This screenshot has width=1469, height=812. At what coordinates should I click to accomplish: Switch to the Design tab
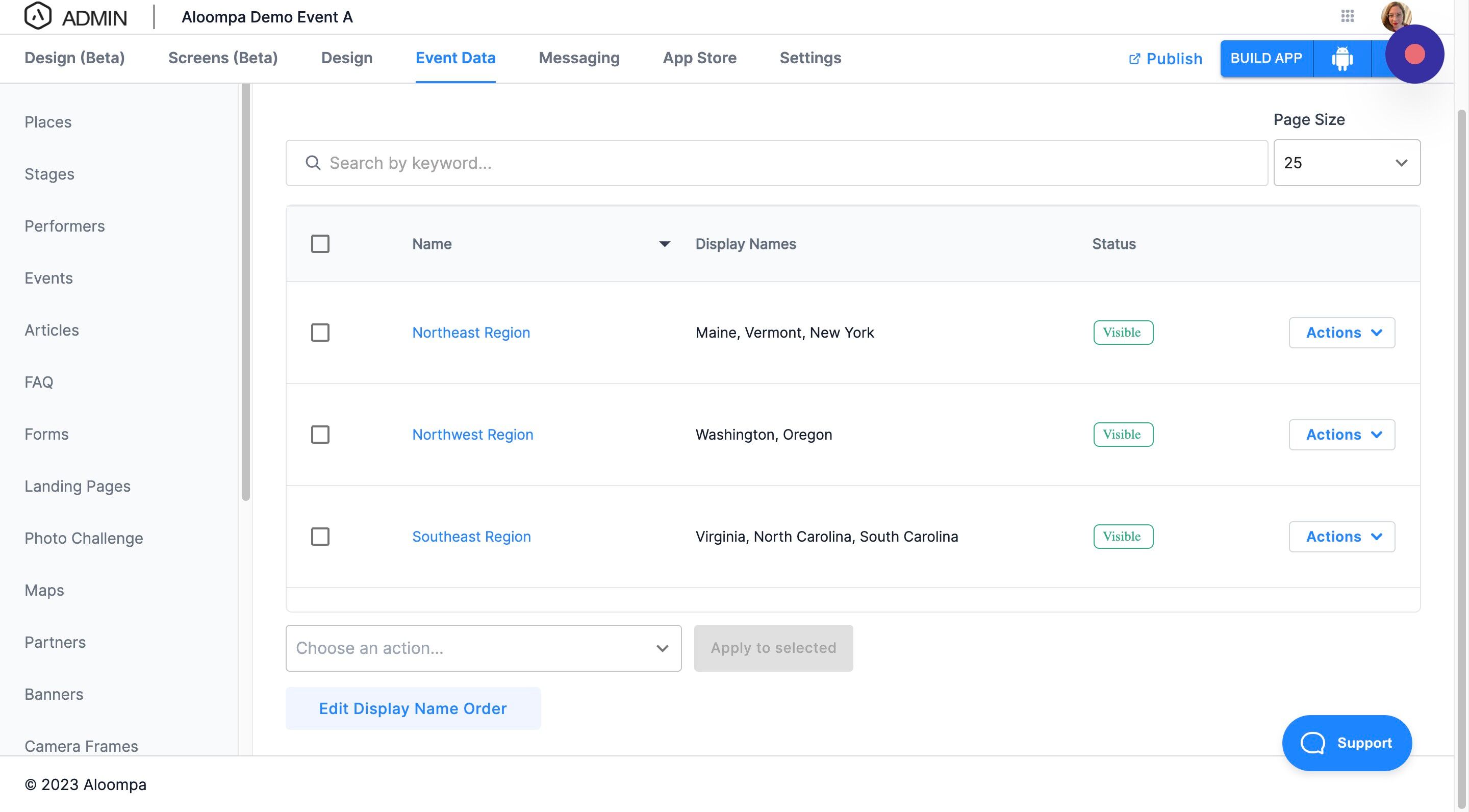(x=347, y=58)
